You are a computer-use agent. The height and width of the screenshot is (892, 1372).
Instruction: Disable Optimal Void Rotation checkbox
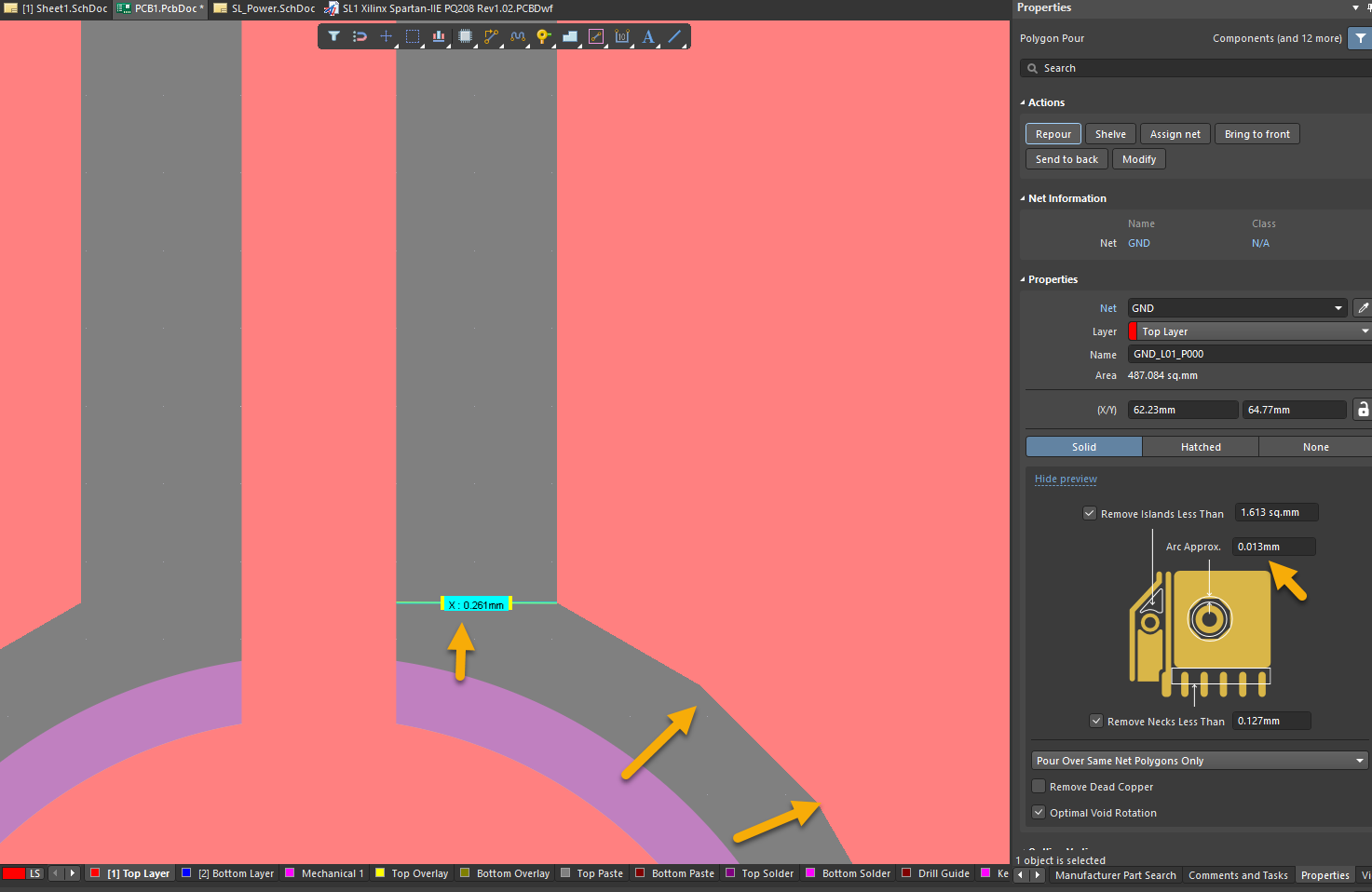(1039, 812)
